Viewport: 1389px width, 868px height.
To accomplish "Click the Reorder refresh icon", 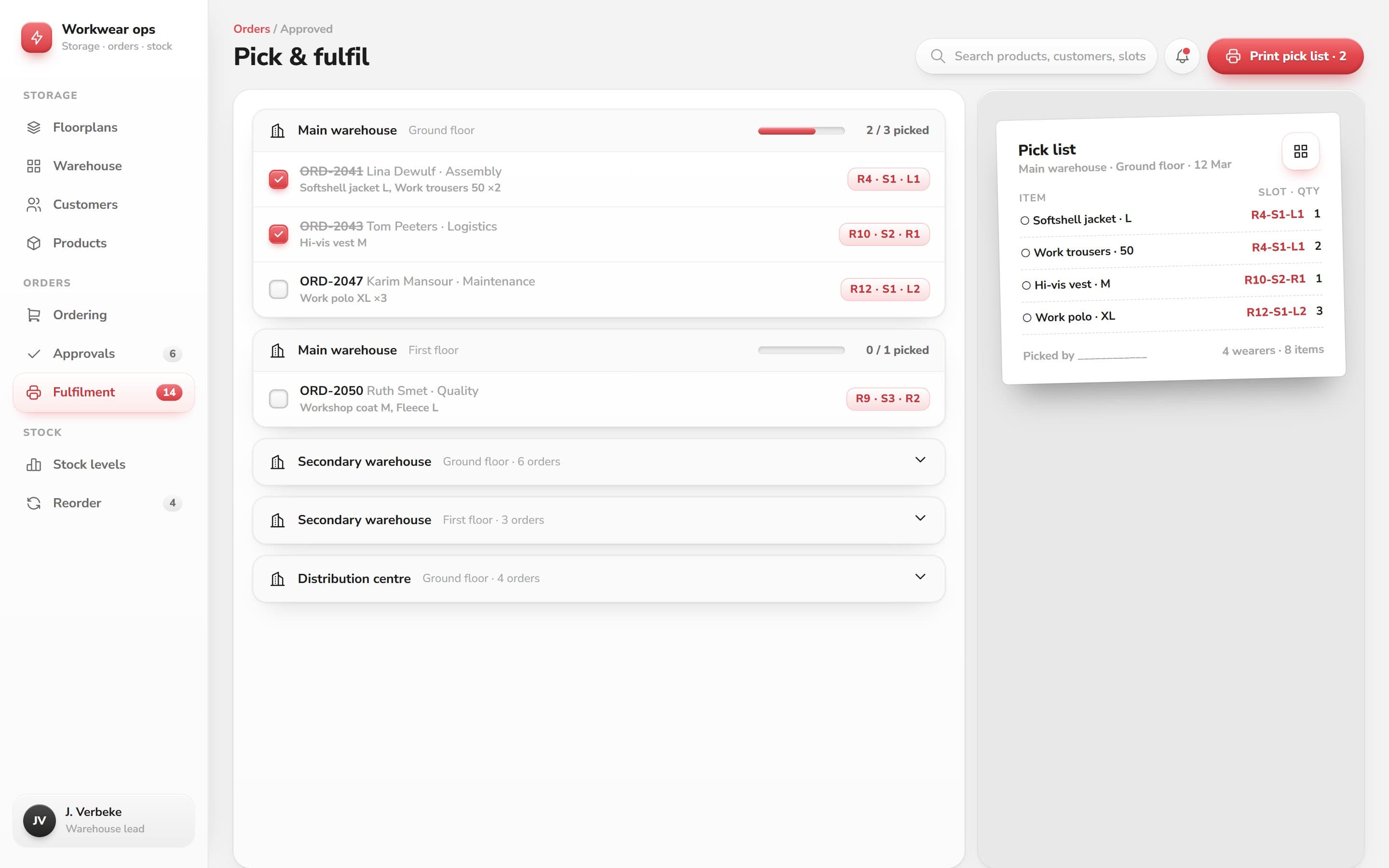I will [x=34, y=503].
